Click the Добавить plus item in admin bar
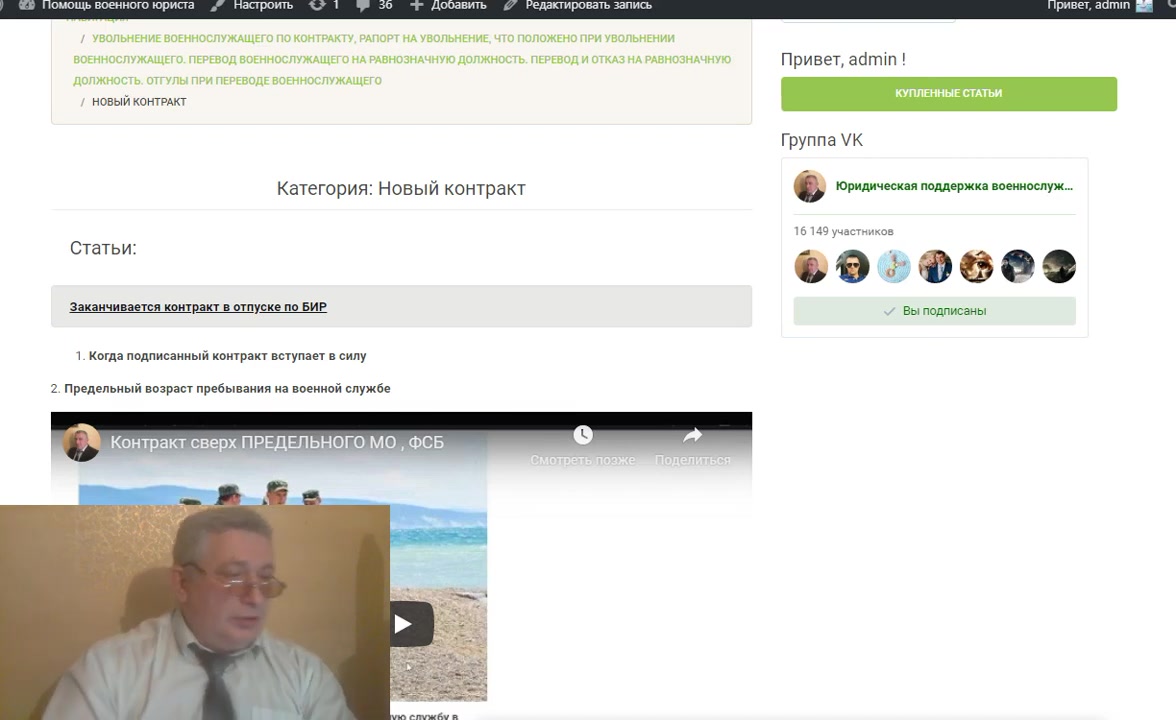 448,5
